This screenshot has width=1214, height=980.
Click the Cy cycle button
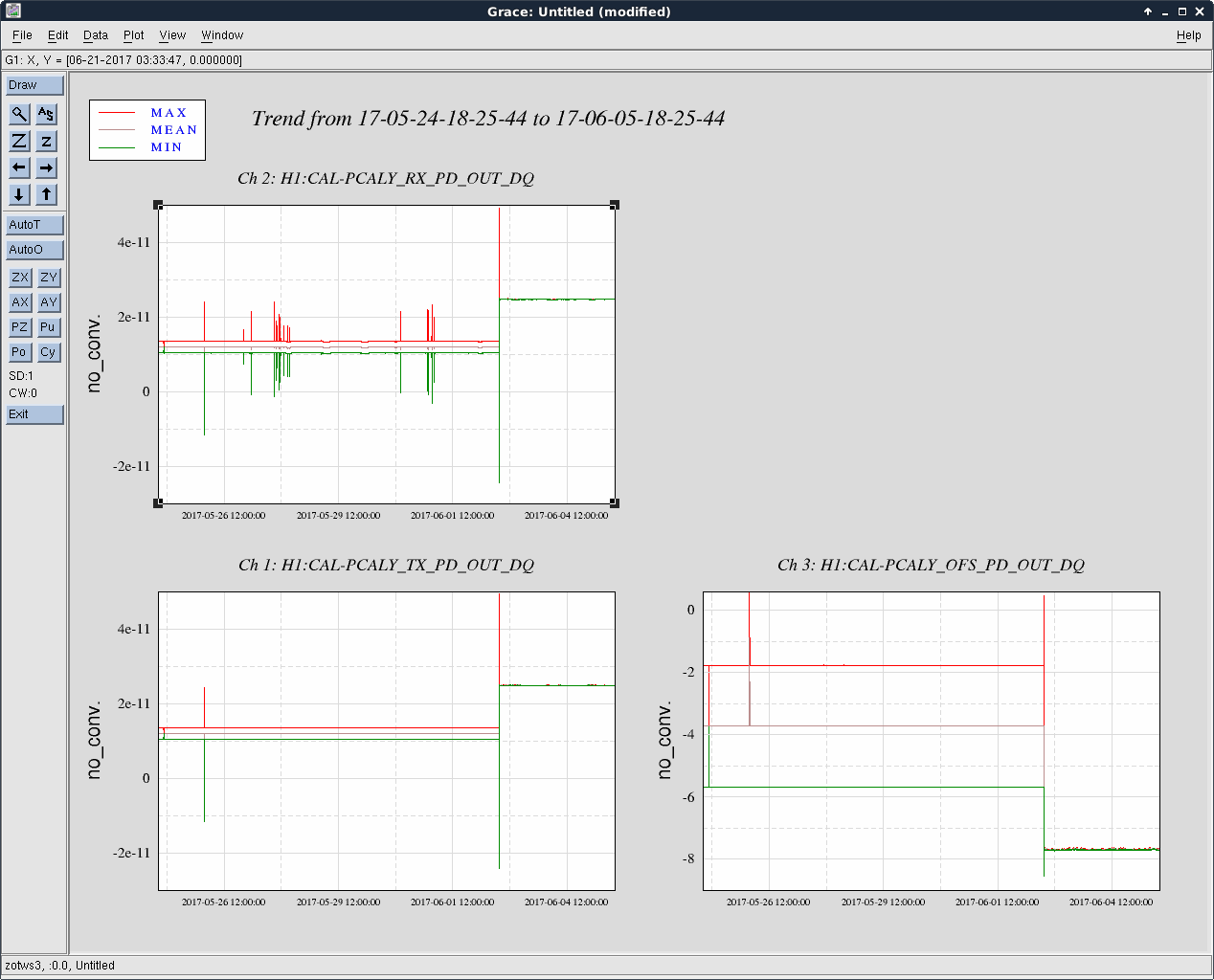tap(49, 352)
